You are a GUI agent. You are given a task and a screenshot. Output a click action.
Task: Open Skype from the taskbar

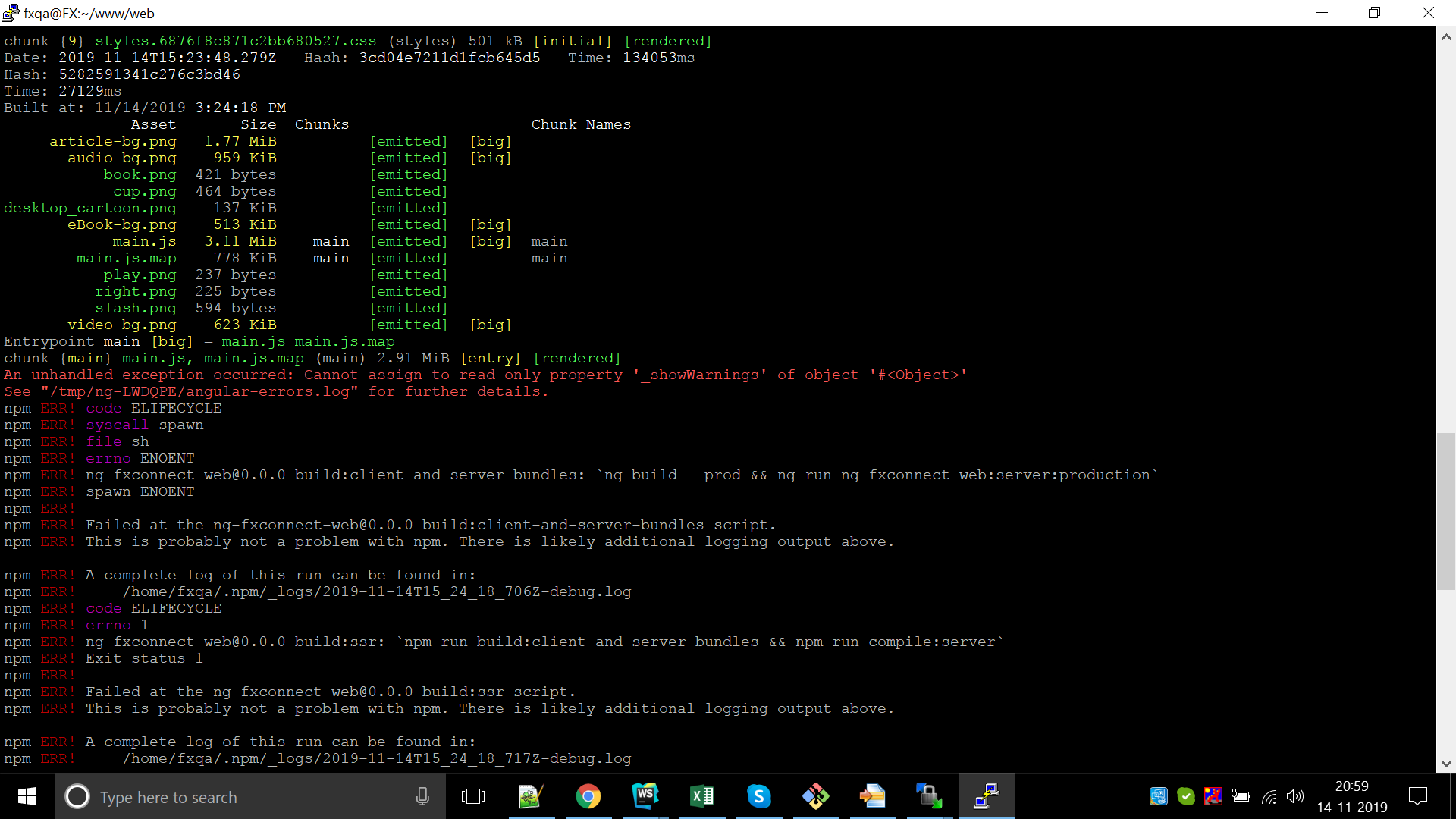click(758, 796)
